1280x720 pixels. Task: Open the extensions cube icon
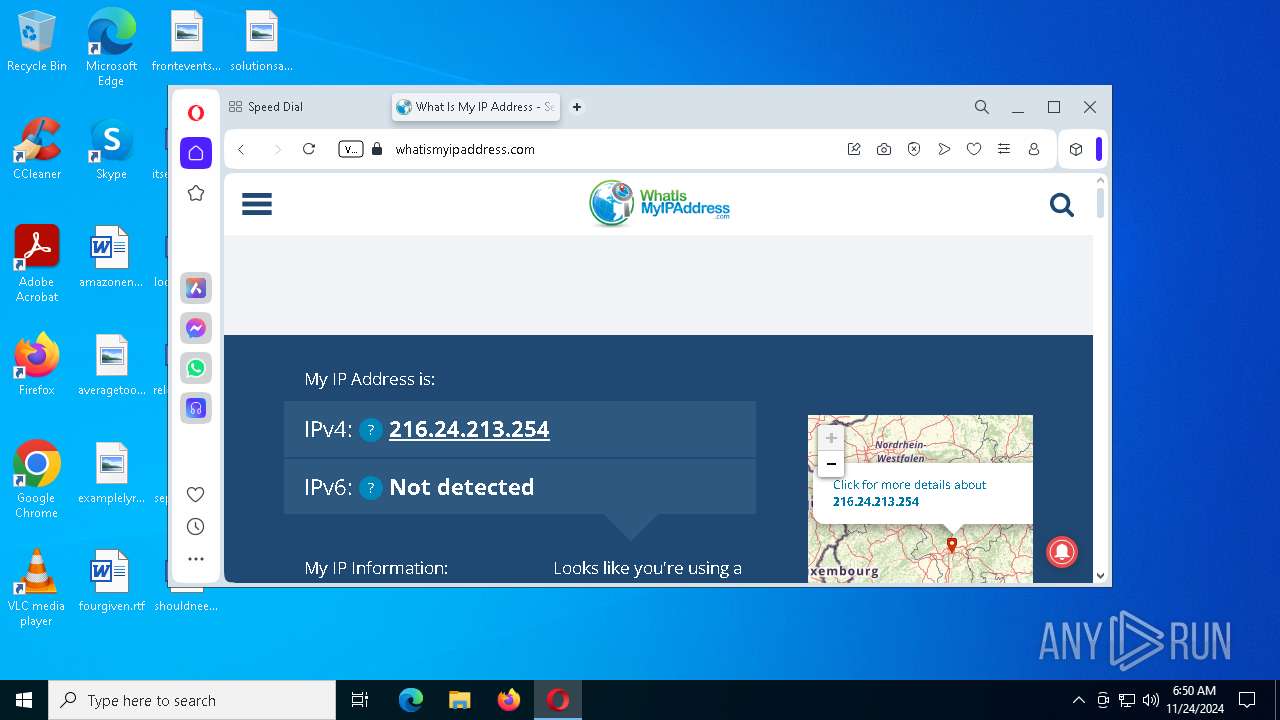pos(1076,149)
